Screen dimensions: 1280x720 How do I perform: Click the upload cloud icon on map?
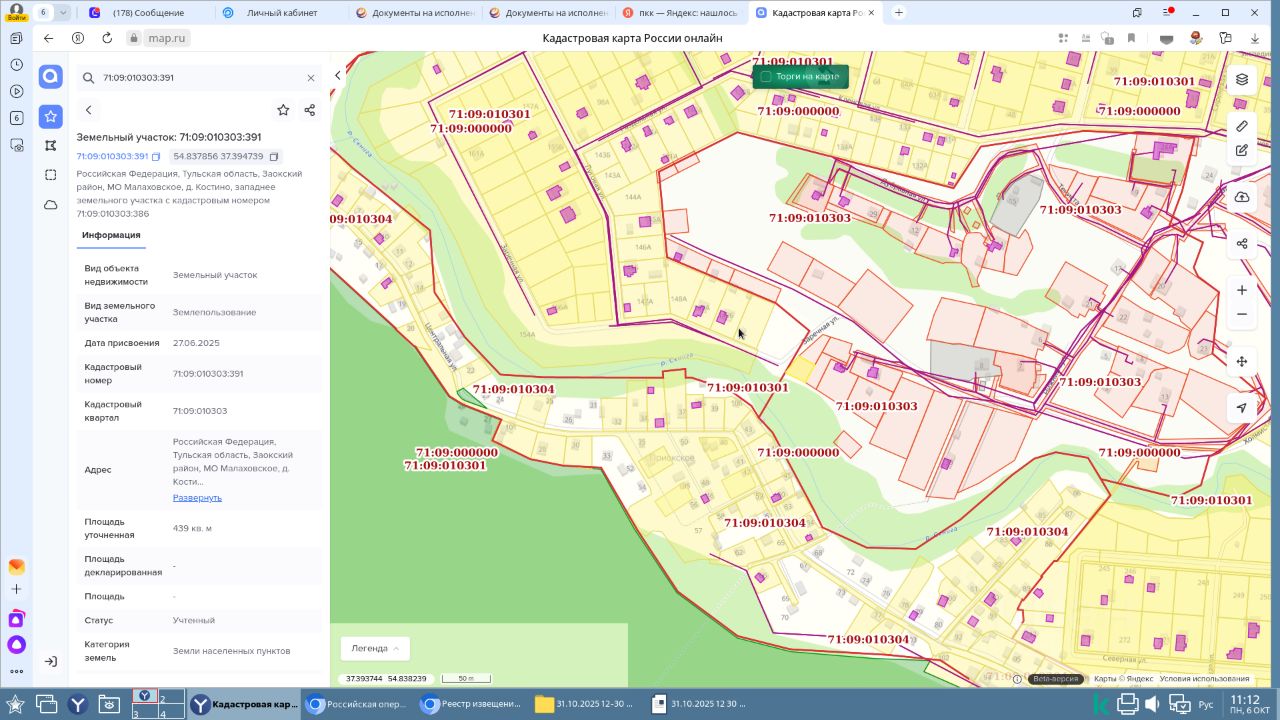tap(1242, 197)
